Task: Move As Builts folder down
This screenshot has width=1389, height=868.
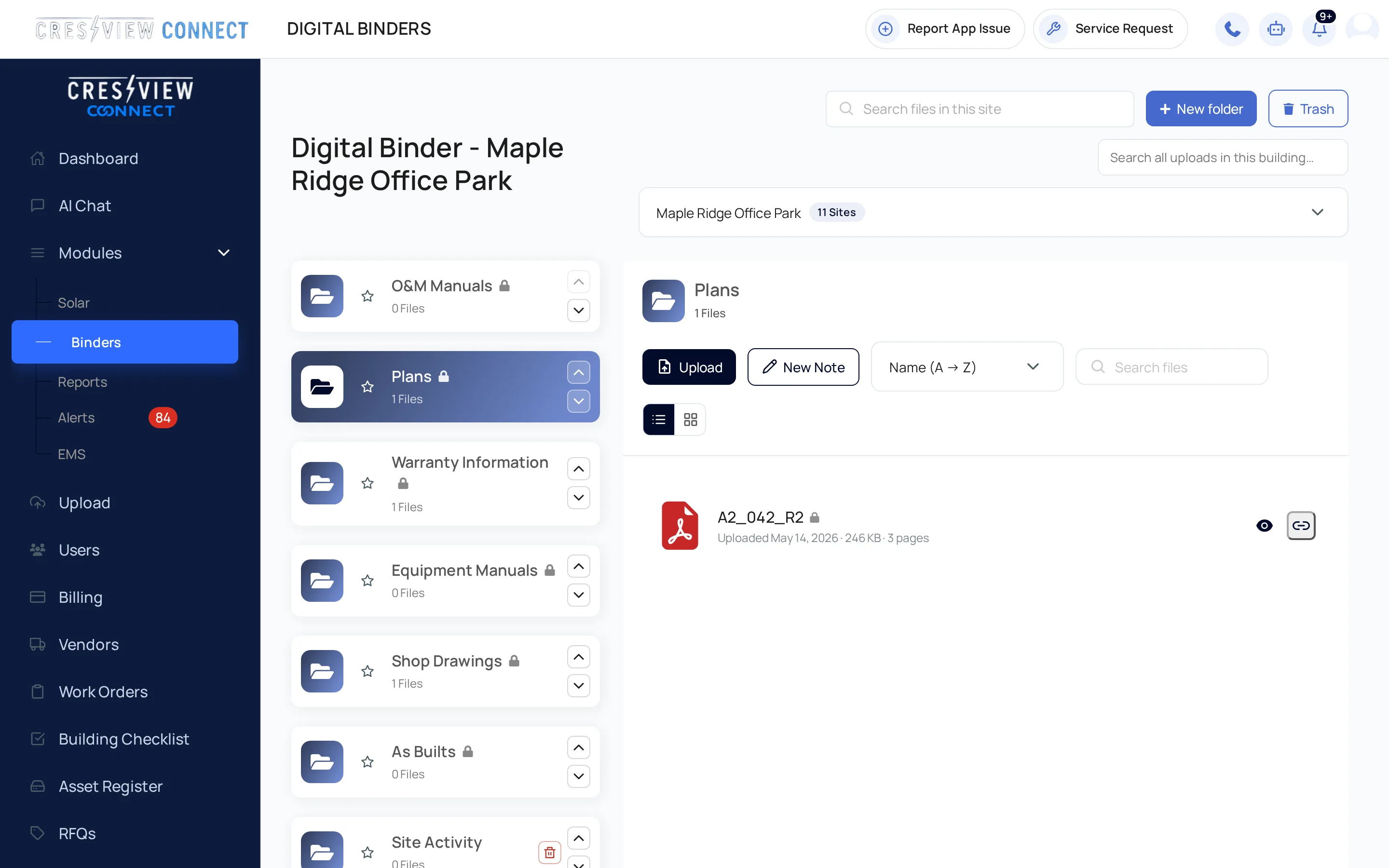Action: (579, 776)
